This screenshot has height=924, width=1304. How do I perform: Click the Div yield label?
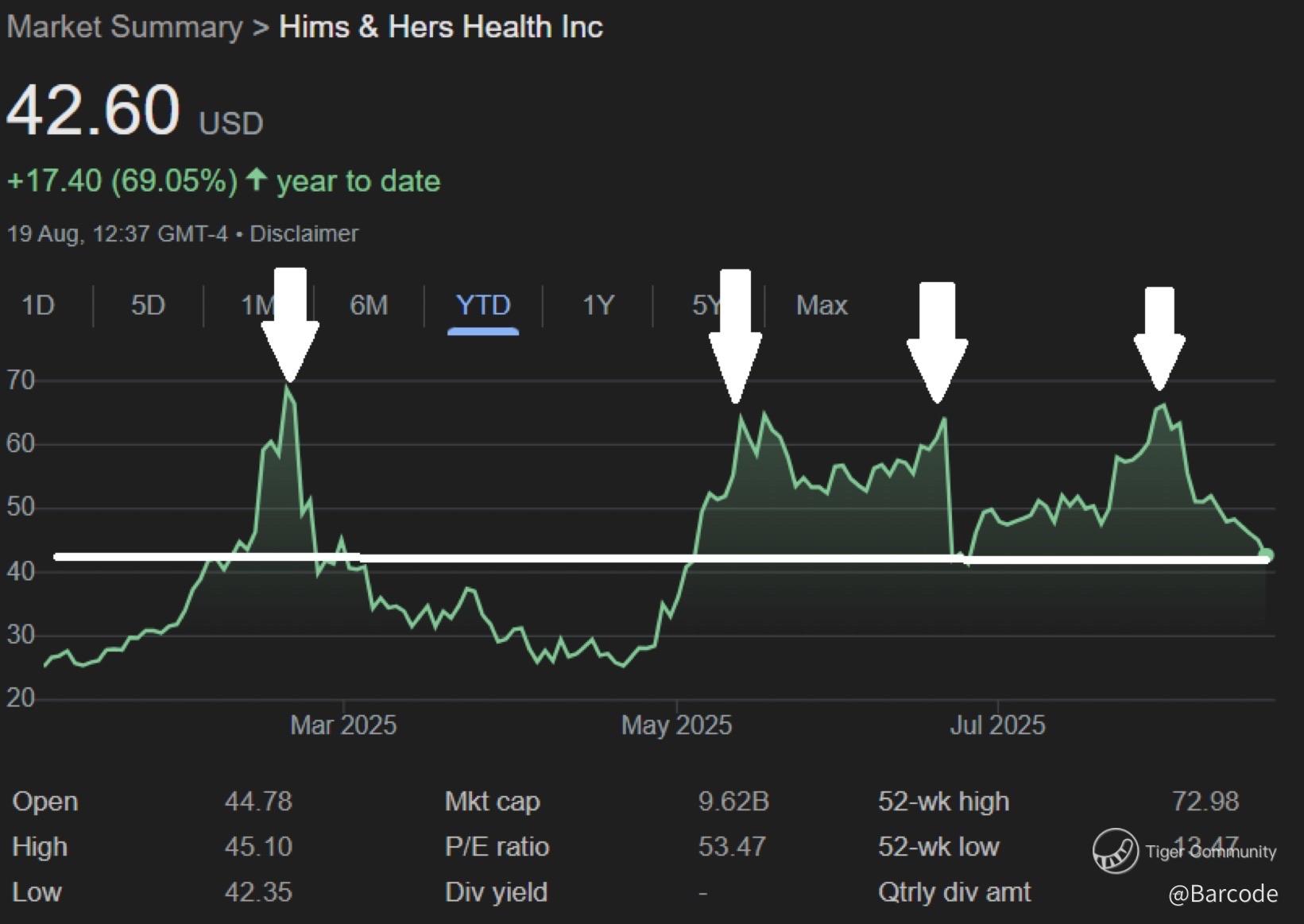pos(497,891)
